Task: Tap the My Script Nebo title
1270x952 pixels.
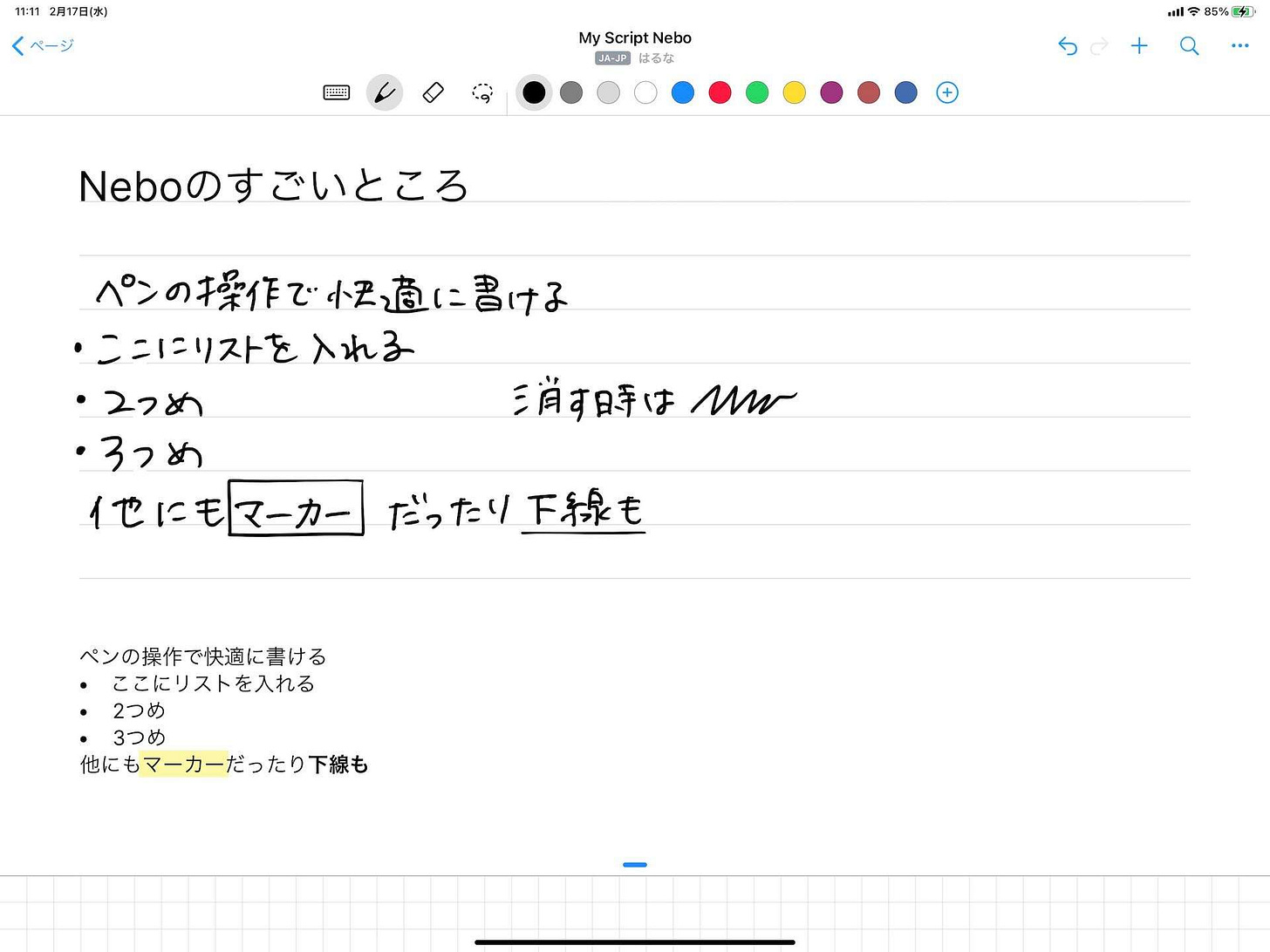Action: 635,37
